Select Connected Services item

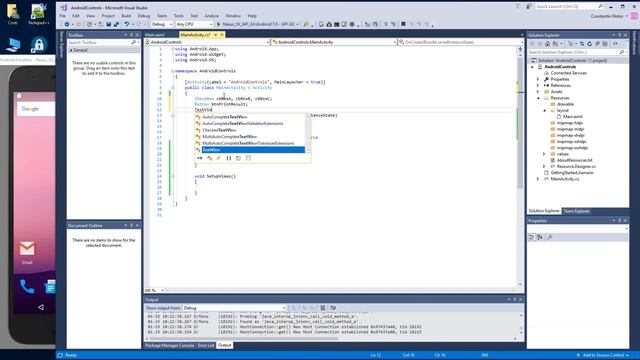569,73
